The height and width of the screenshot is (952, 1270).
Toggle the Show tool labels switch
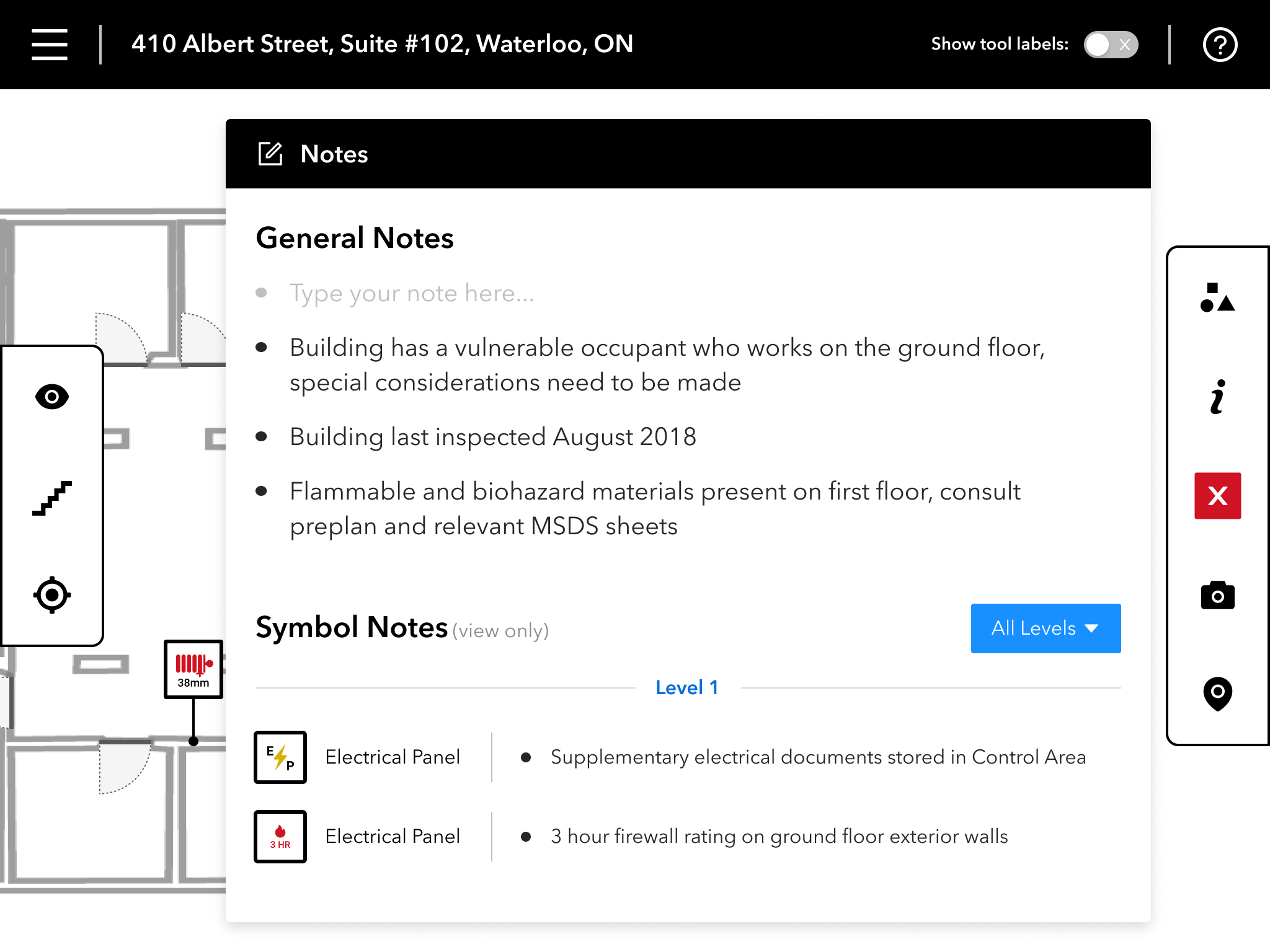pos(1111,45)
